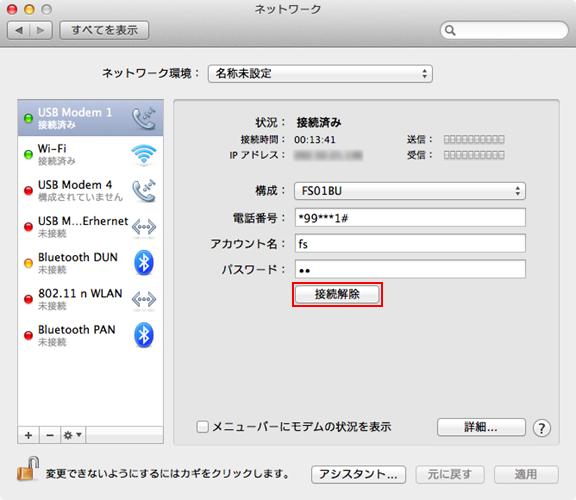The image size is (576, 500).
Task: Select USB Modem 1 service
Action: pyautogui.click(x=90, y=118)
